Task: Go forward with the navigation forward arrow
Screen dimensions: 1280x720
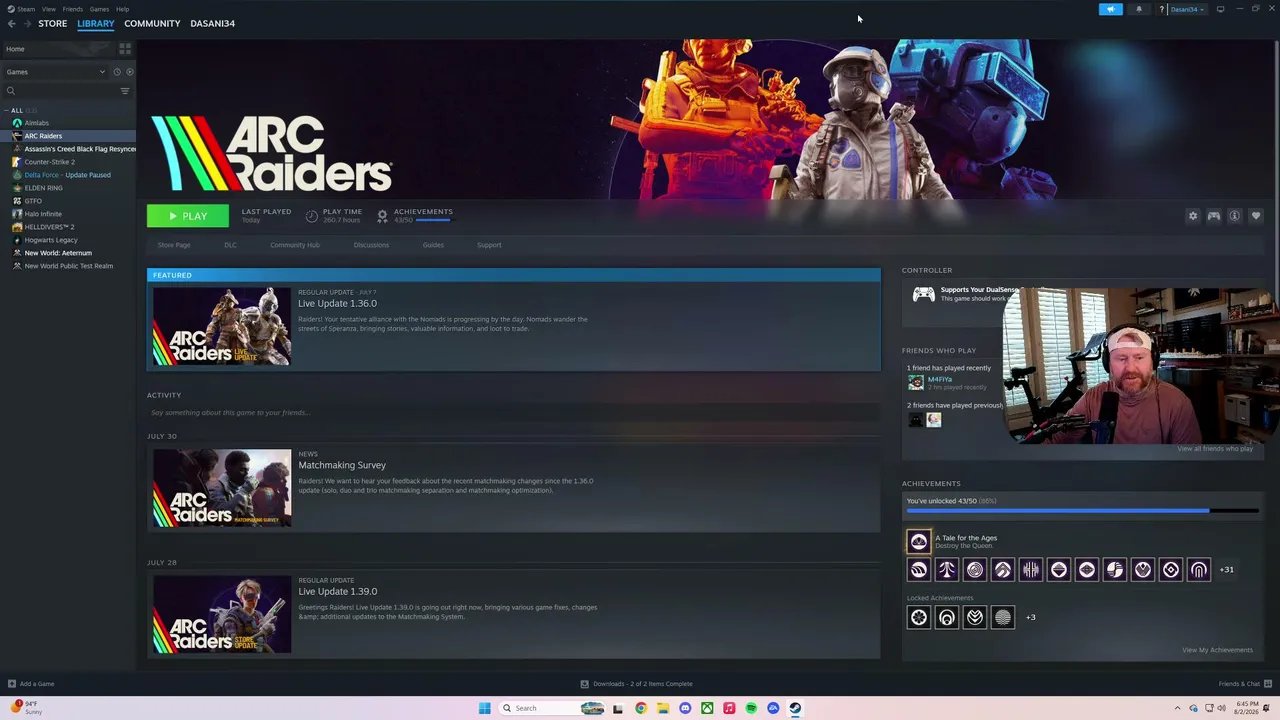Action: (x=27, y=23)
